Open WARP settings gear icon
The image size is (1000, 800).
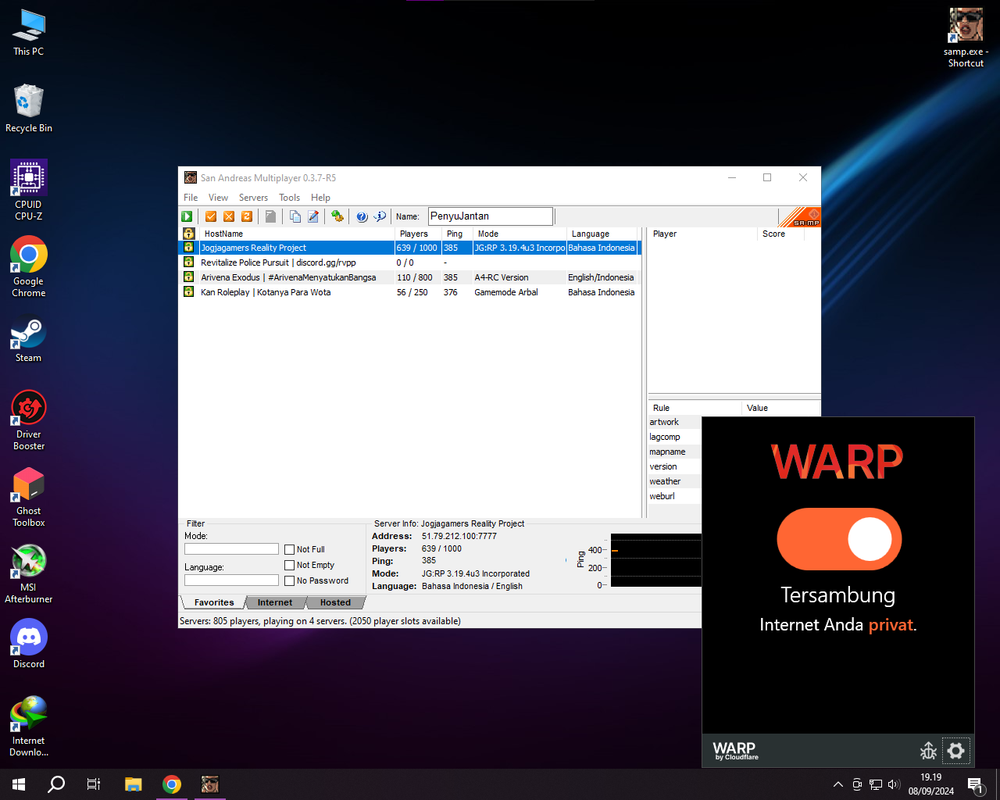click(955, 751)
